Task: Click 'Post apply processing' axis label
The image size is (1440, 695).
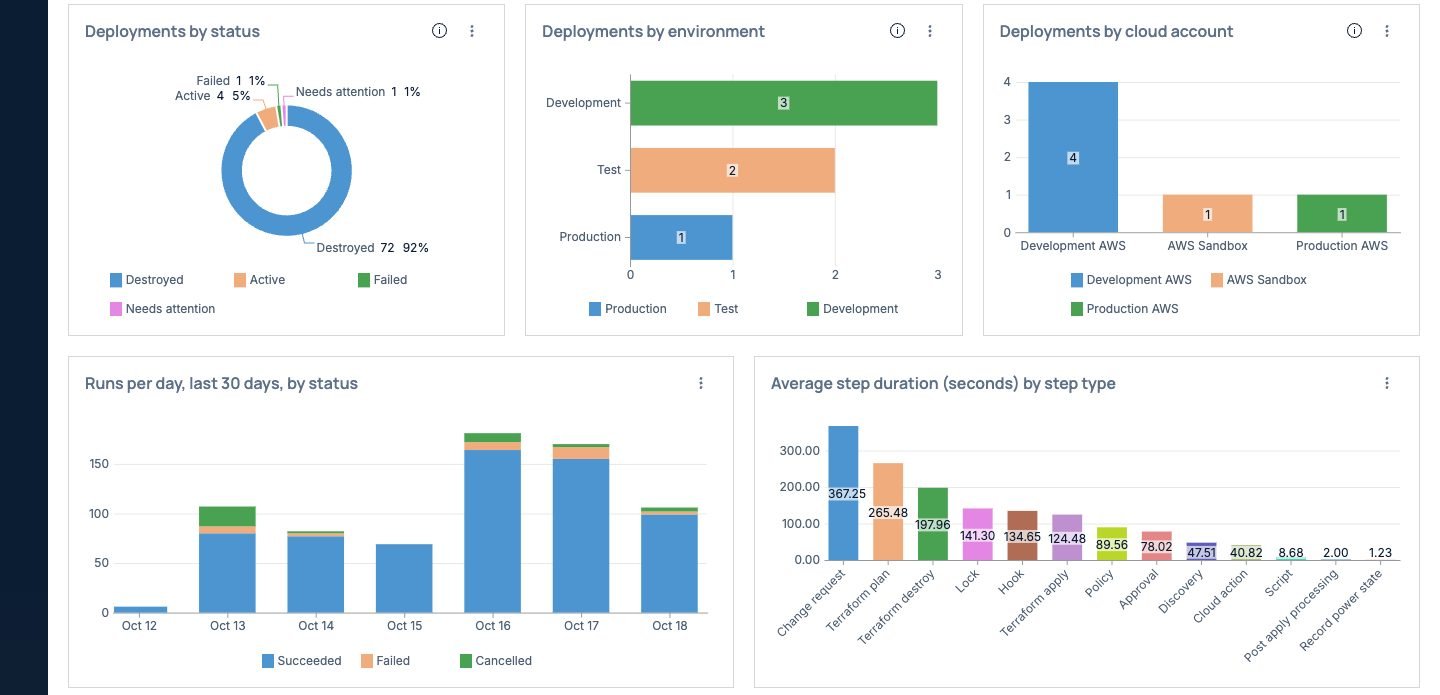Action: 1291,616
